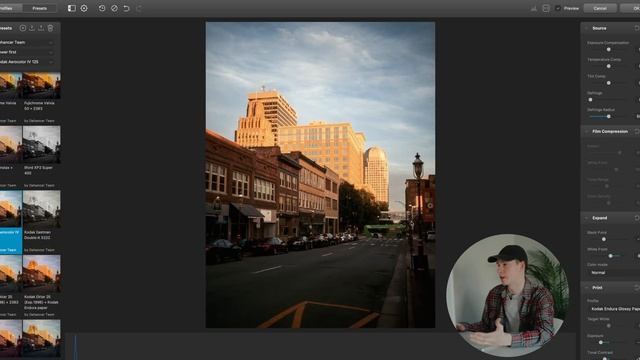Click the Cancel button
This screenshot has height=360, width=640.
pyautogui.click(x=600, y=8)
